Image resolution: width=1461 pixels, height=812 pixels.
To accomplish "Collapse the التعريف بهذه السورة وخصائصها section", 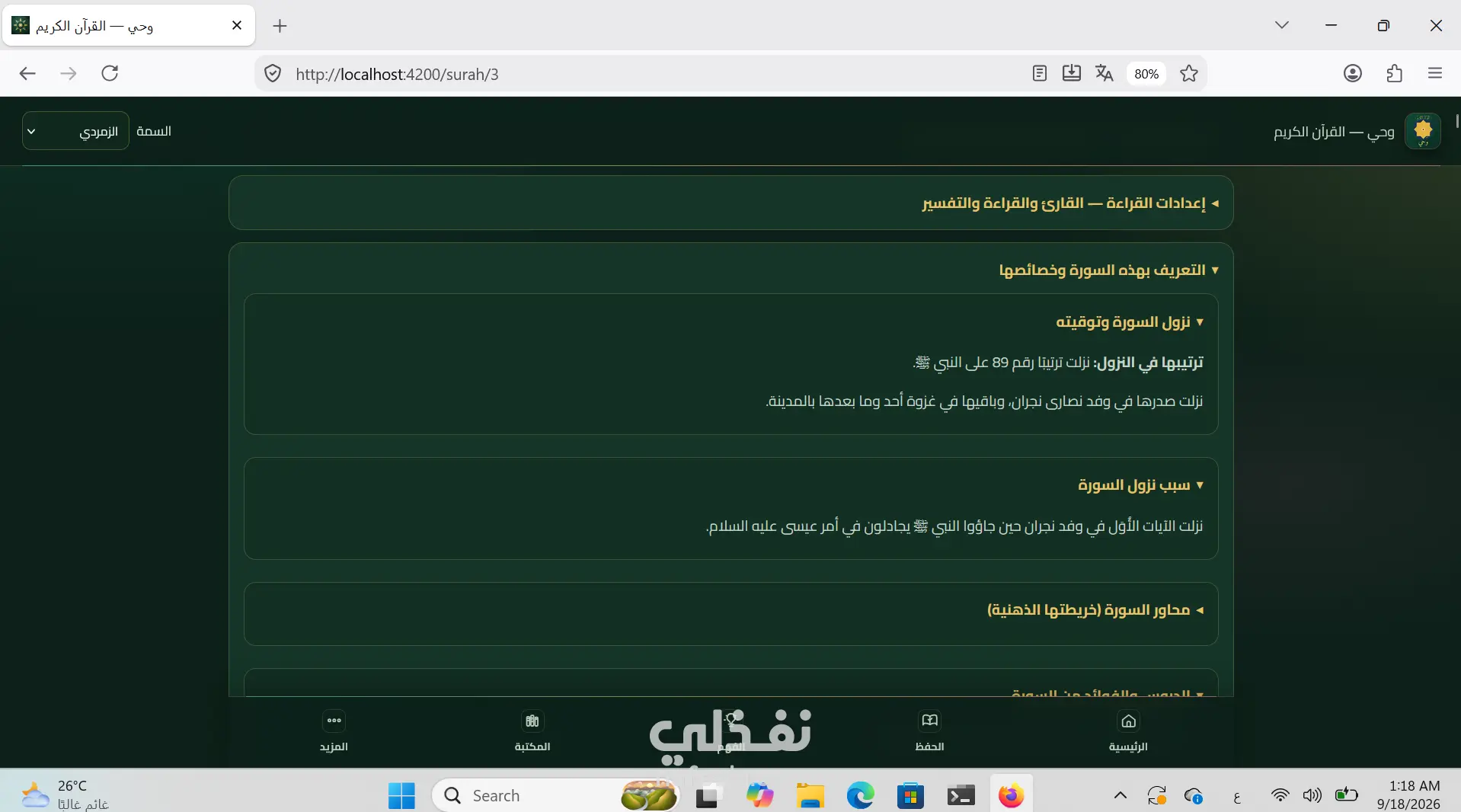I will (x=1109, y=270).
